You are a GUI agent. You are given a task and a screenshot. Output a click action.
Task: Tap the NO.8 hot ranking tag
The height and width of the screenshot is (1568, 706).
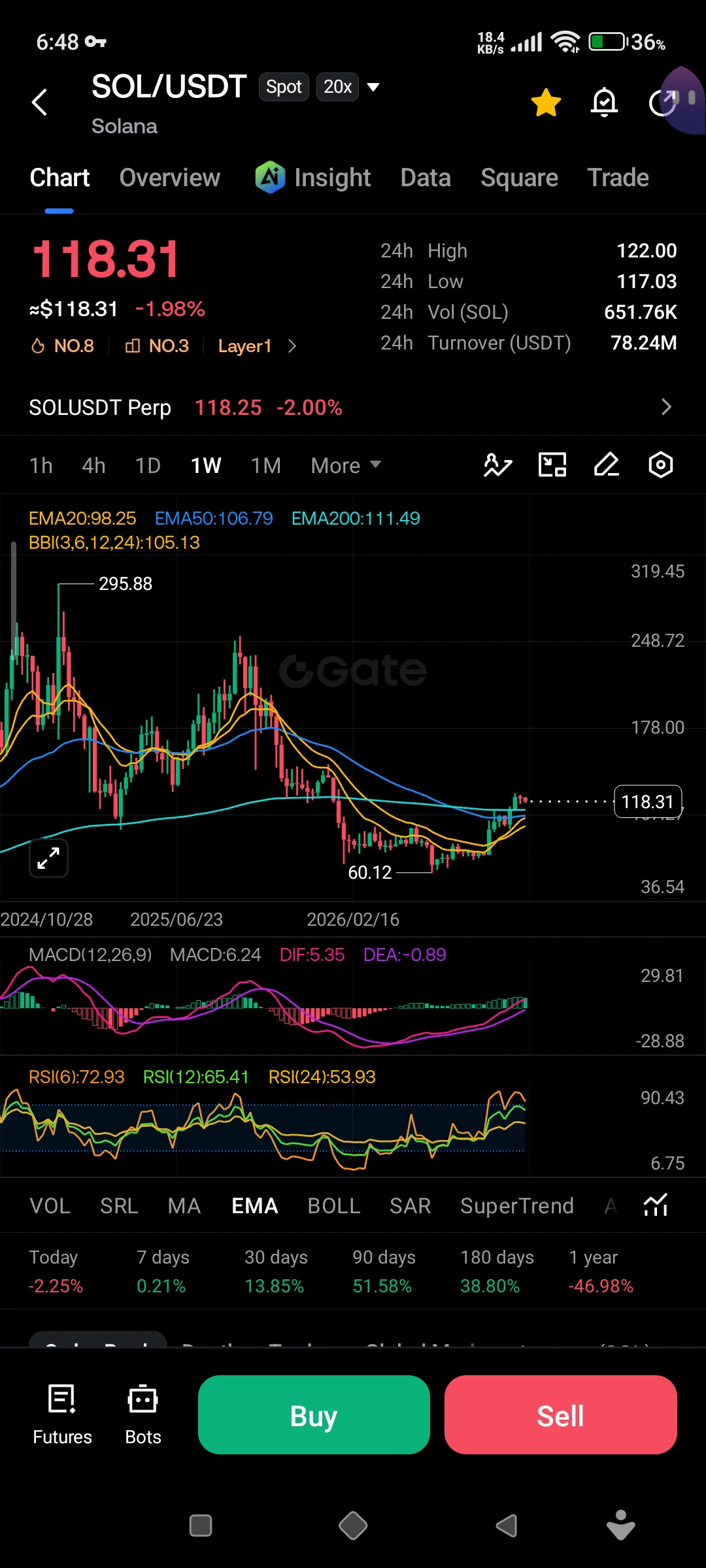tap(63, 346)
